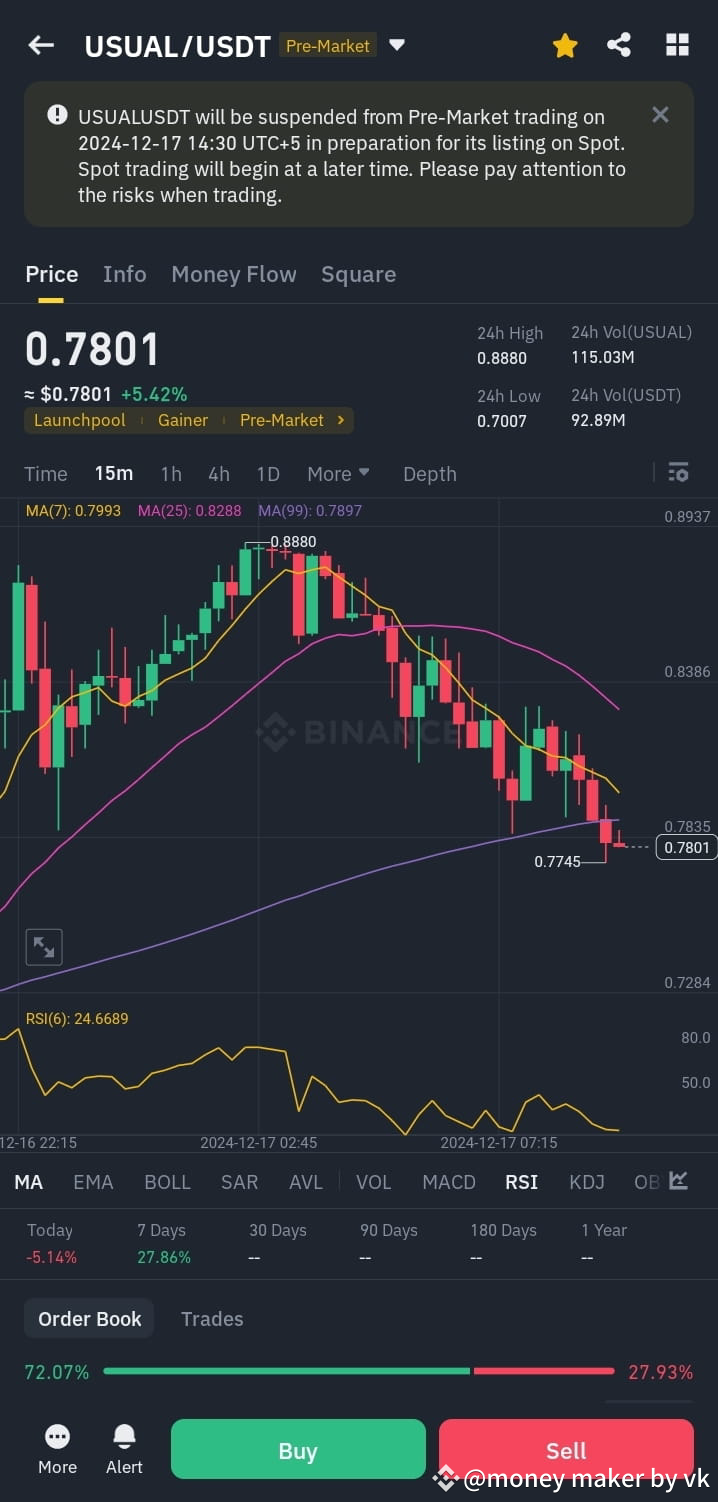The width and height of the screenshot is (718, 1502).
Task: Toggle the MA indicator
Action: pos(28,1182)
